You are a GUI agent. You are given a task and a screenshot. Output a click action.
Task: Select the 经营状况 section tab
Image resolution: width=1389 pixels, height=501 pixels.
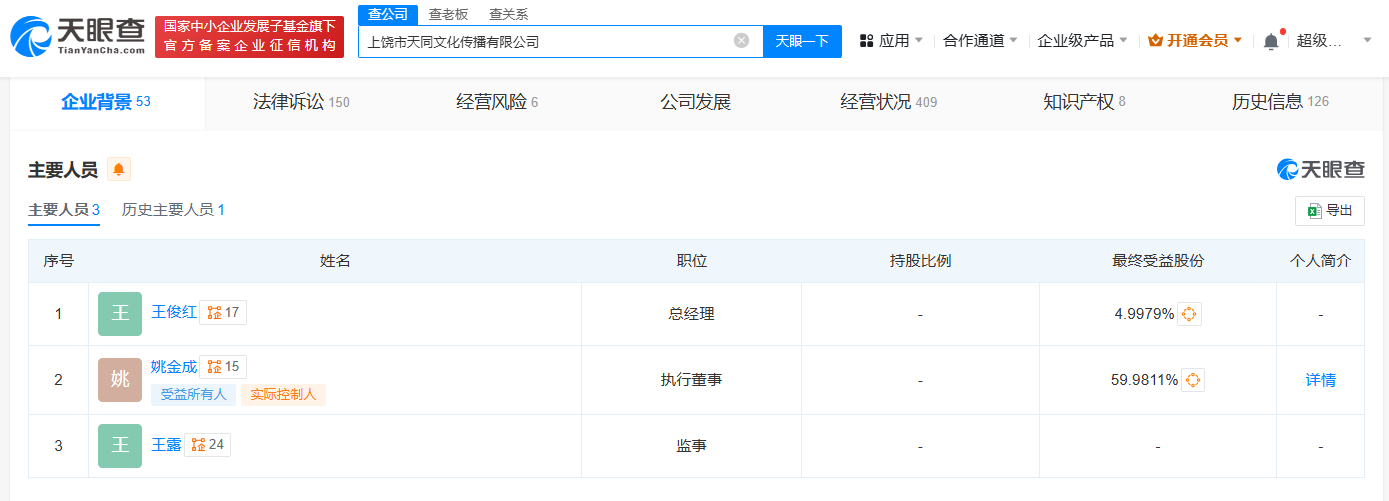[889, 102]
